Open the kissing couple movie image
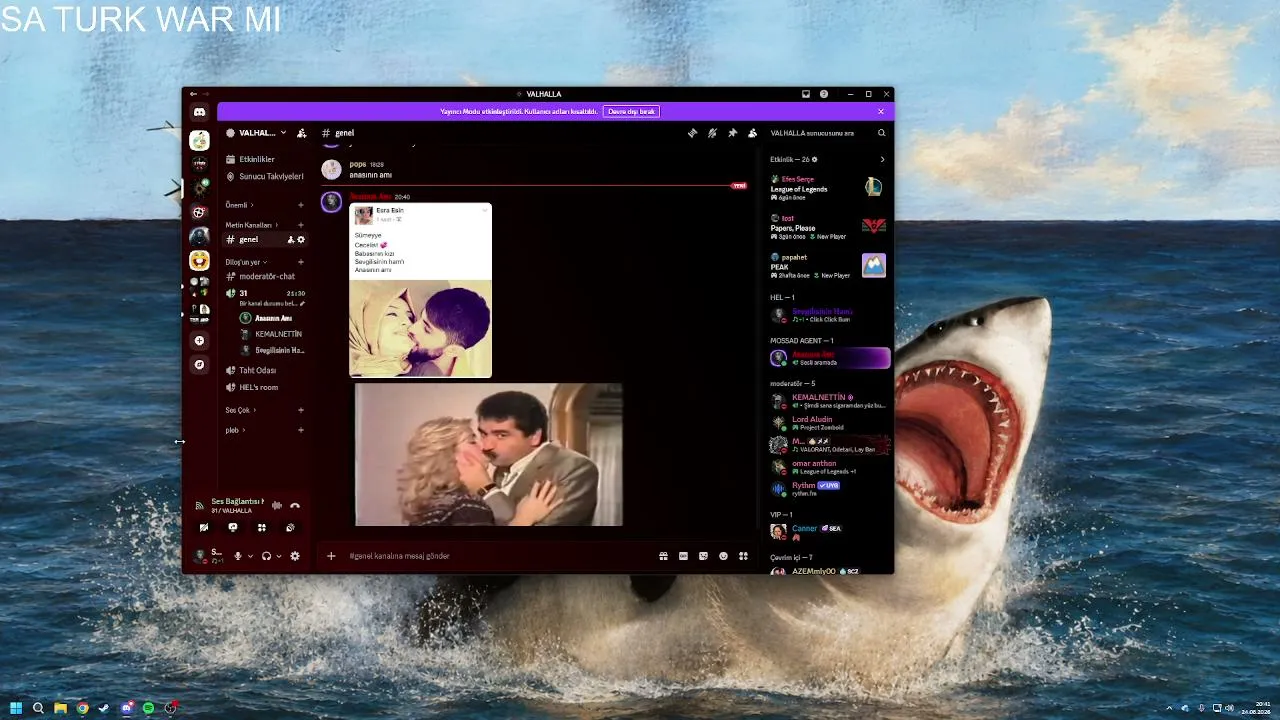This screenshot has width=1280, height=720. click(489, 455)
